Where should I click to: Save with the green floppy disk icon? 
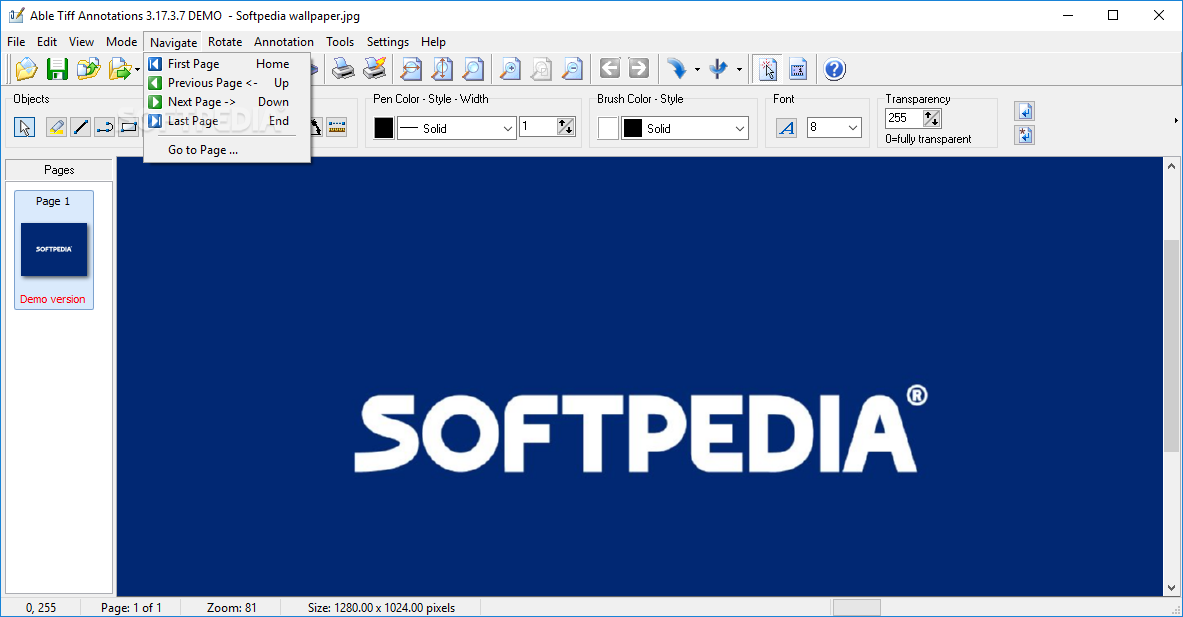(57, 69)
